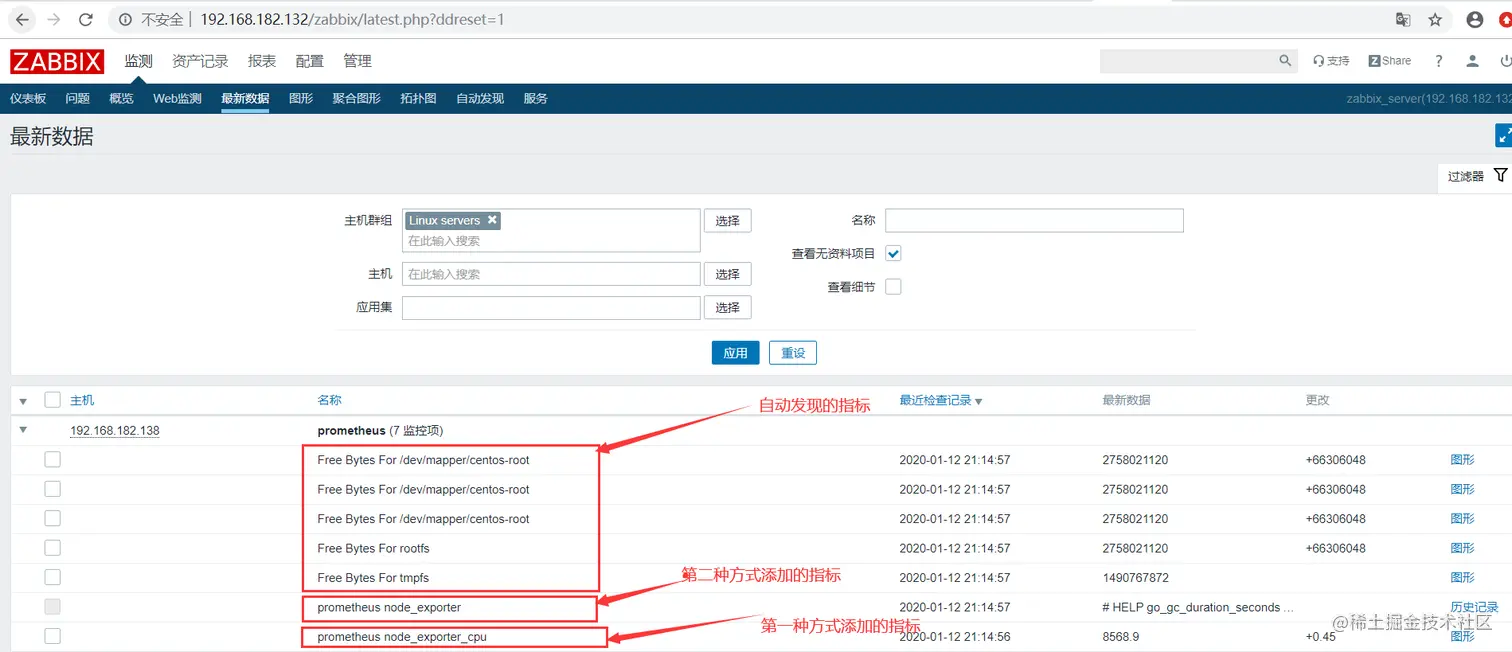Check the third Free Bytes For /dev/mapper/centos-root row
This screenshot has height=652, width=1512.
pyautogui.click(x=53, y=518)
